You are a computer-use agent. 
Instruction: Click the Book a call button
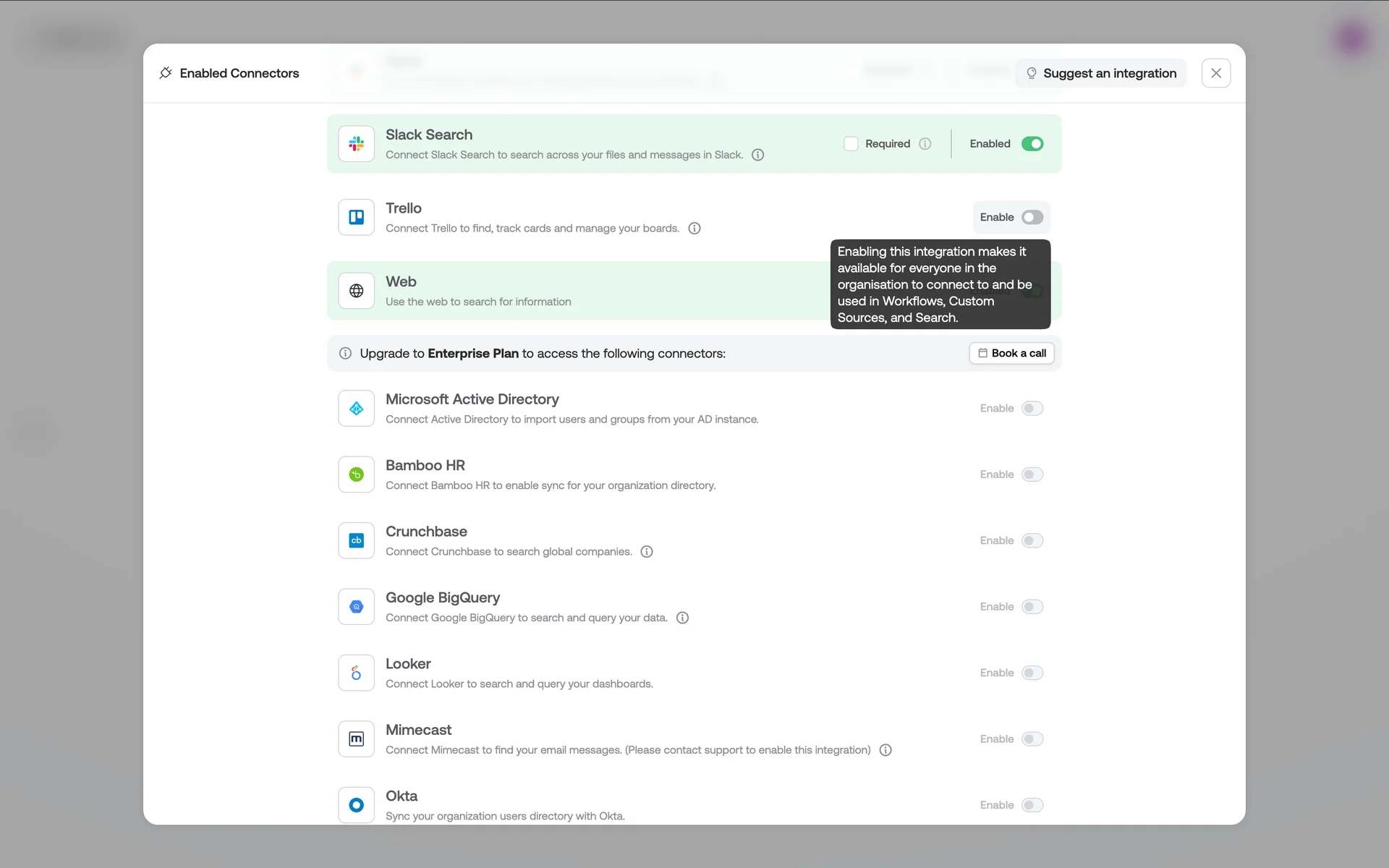pyautogui.click(x=1011, y=353)
